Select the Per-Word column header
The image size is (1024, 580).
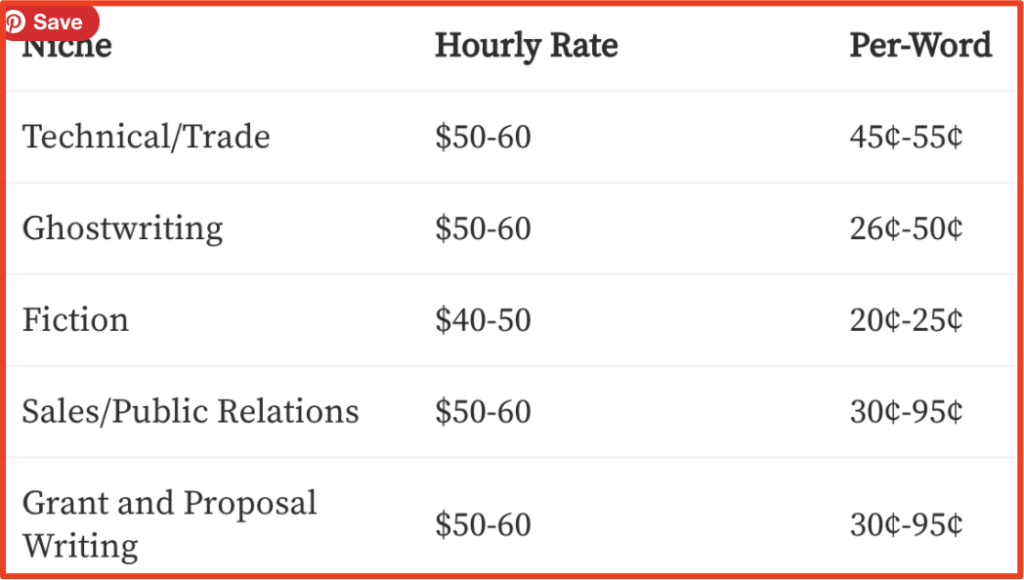921,46
